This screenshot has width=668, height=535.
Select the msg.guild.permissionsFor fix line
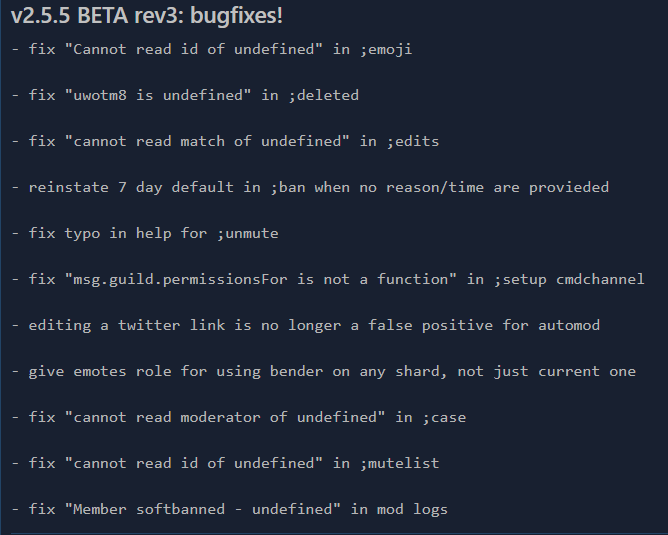328,279
